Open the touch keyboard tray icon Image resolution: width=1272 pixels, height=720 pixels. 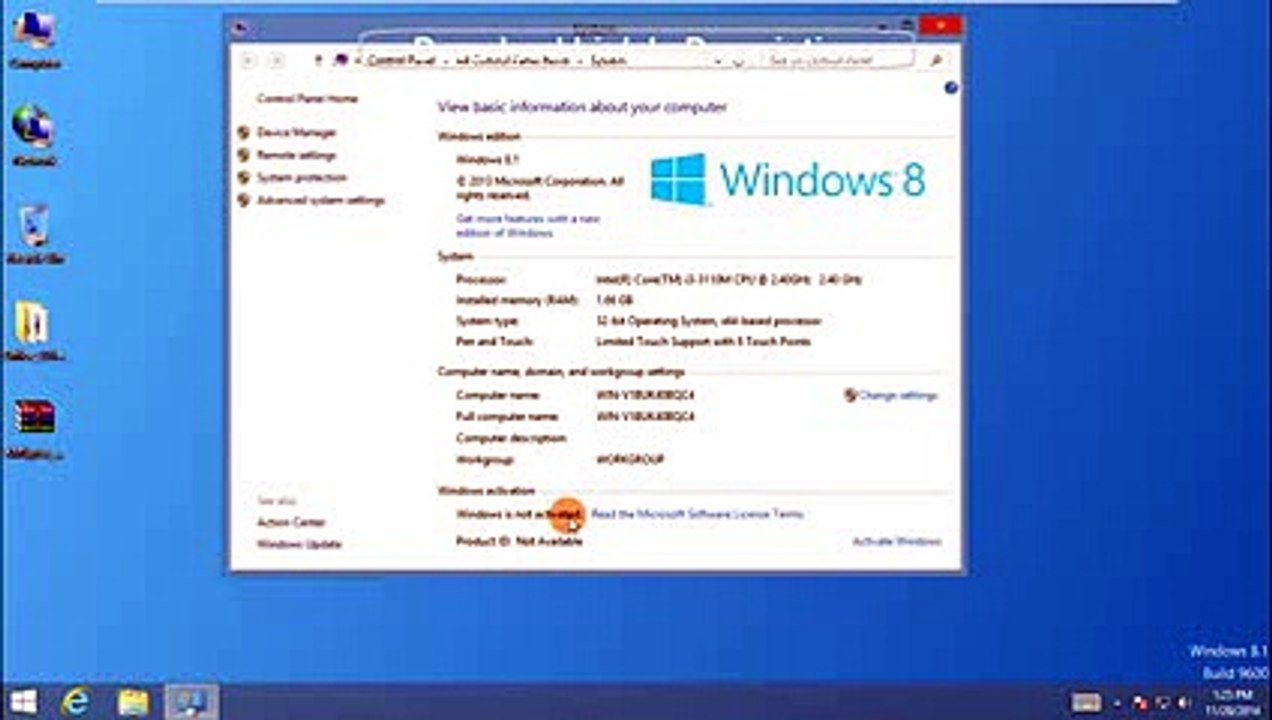pyautogui.click(x=1087, y=702)
